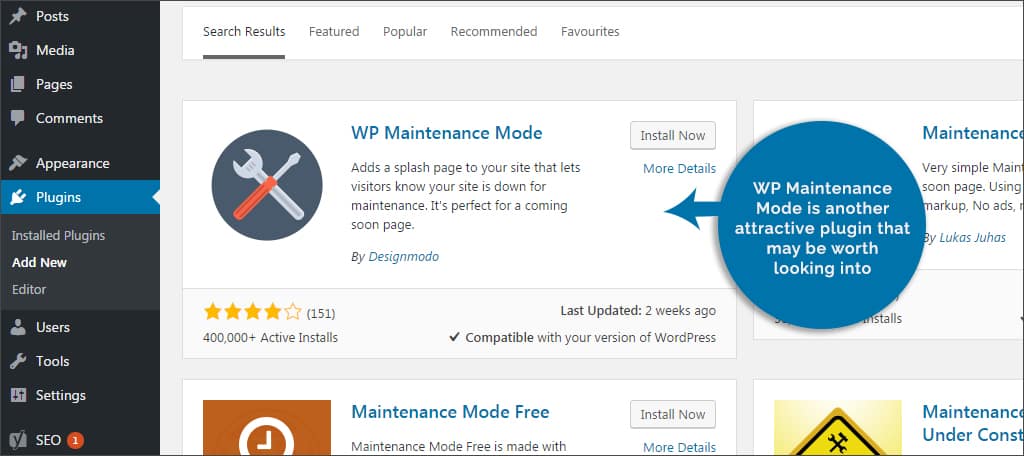The height and width of the screenshot is (456, 1024).
Task: Install Maintenance Mode Free plugin now
Action: [x=673, y=415]
